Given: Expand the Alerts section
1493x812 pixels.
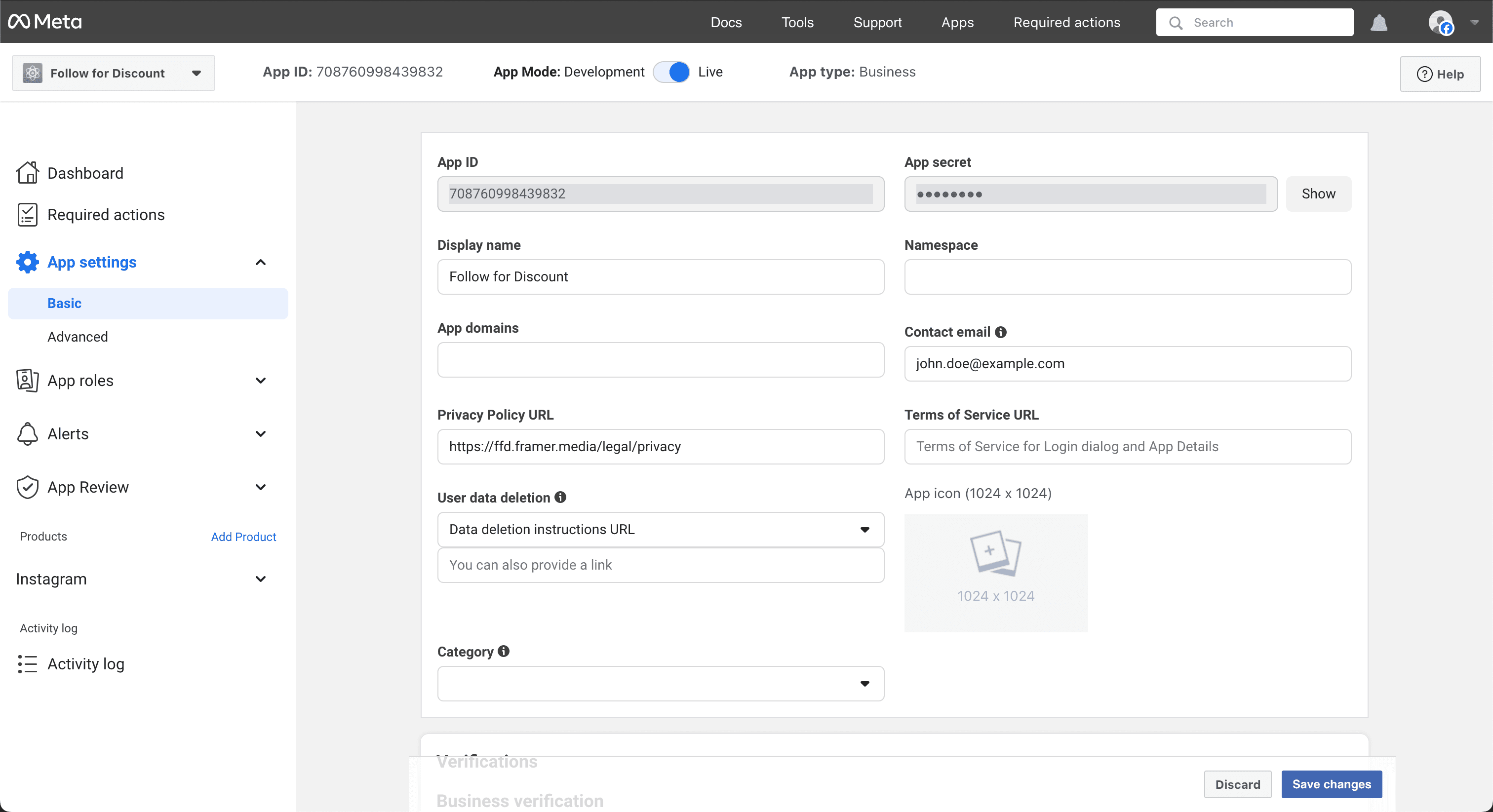Looking at the screenshot, I should click(261, 433).
